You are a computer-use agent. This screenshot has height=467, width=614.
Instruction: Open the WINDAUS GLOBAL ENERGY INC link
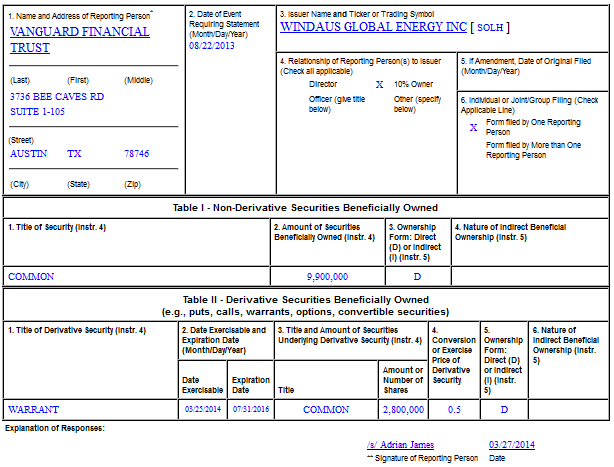coord(373,27)
